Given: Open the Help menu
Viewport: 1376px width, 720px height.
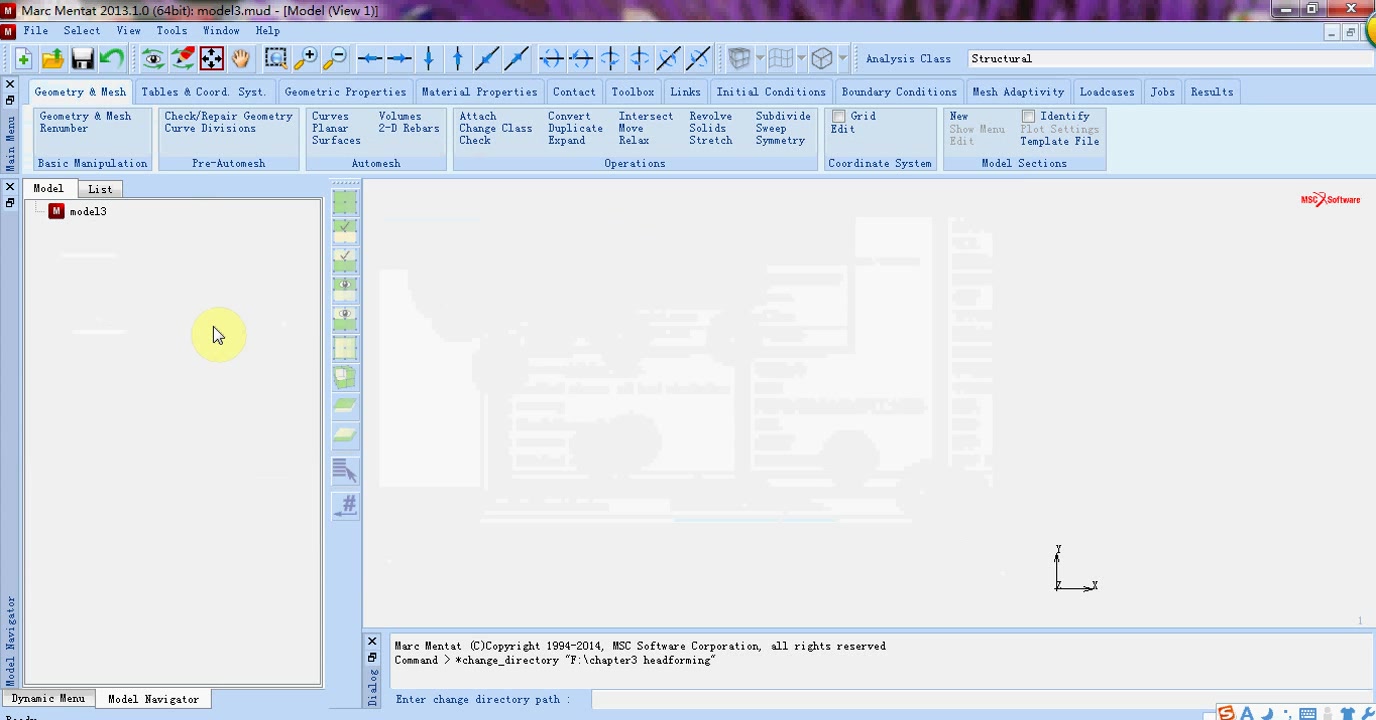Looking at the screenshot, I should (x=267, y=31).
